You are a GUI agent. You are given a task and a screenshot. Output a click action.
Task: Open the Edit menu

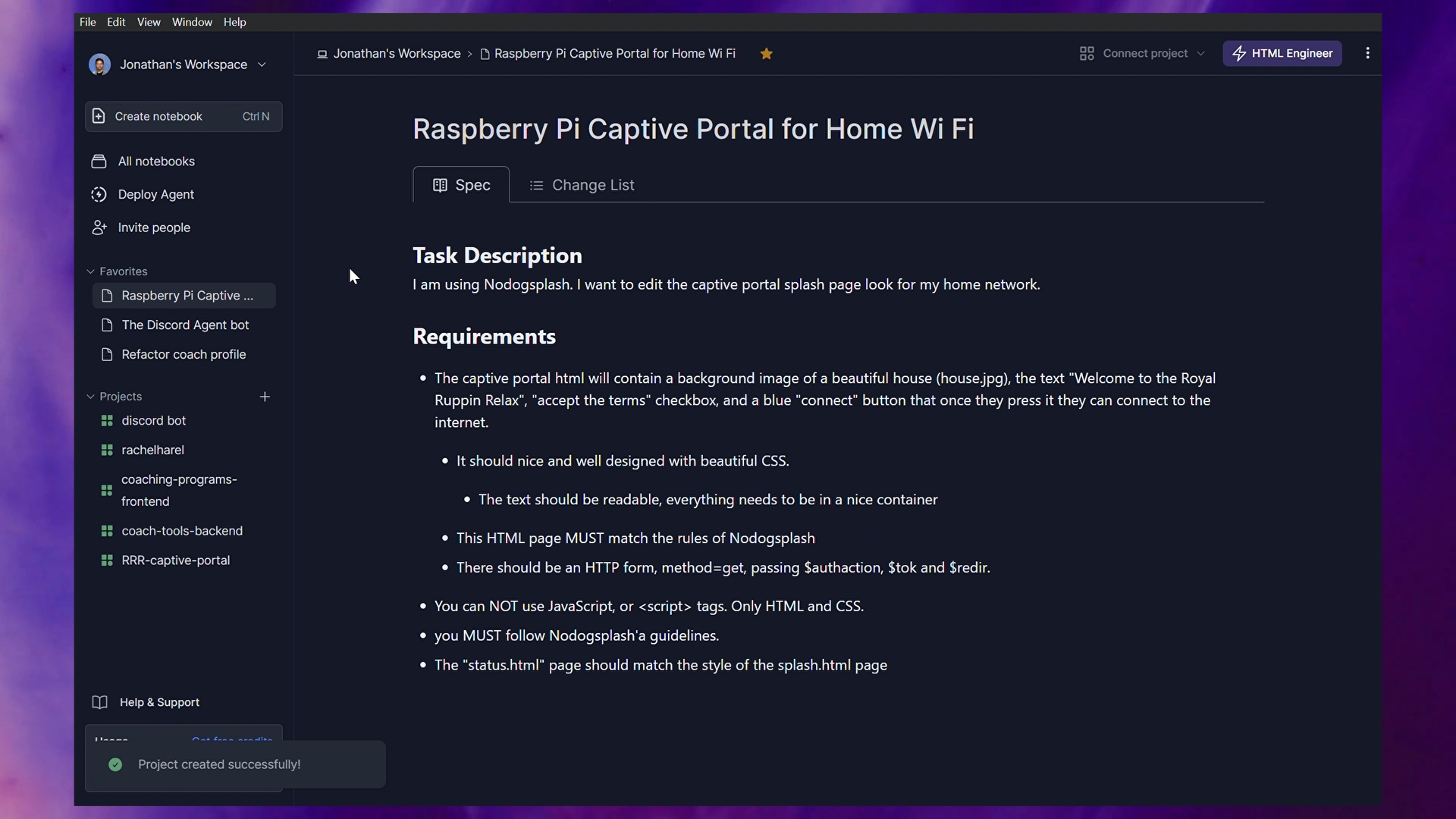tap(116, 22)
